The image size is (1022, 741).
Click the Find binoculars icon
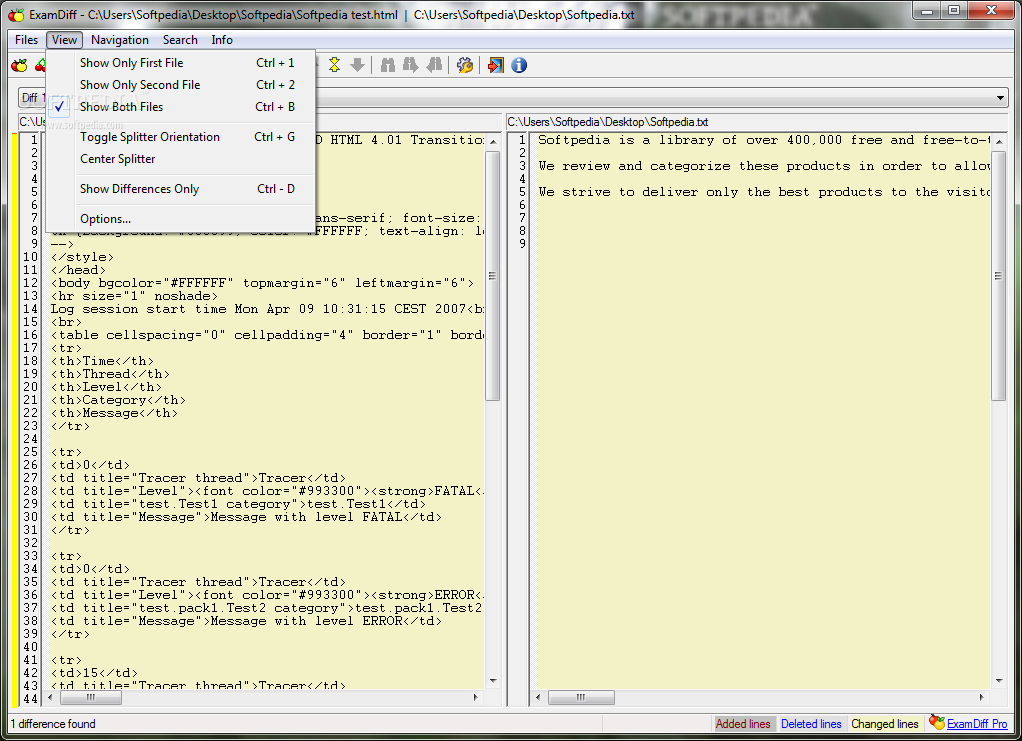point(388,65)
